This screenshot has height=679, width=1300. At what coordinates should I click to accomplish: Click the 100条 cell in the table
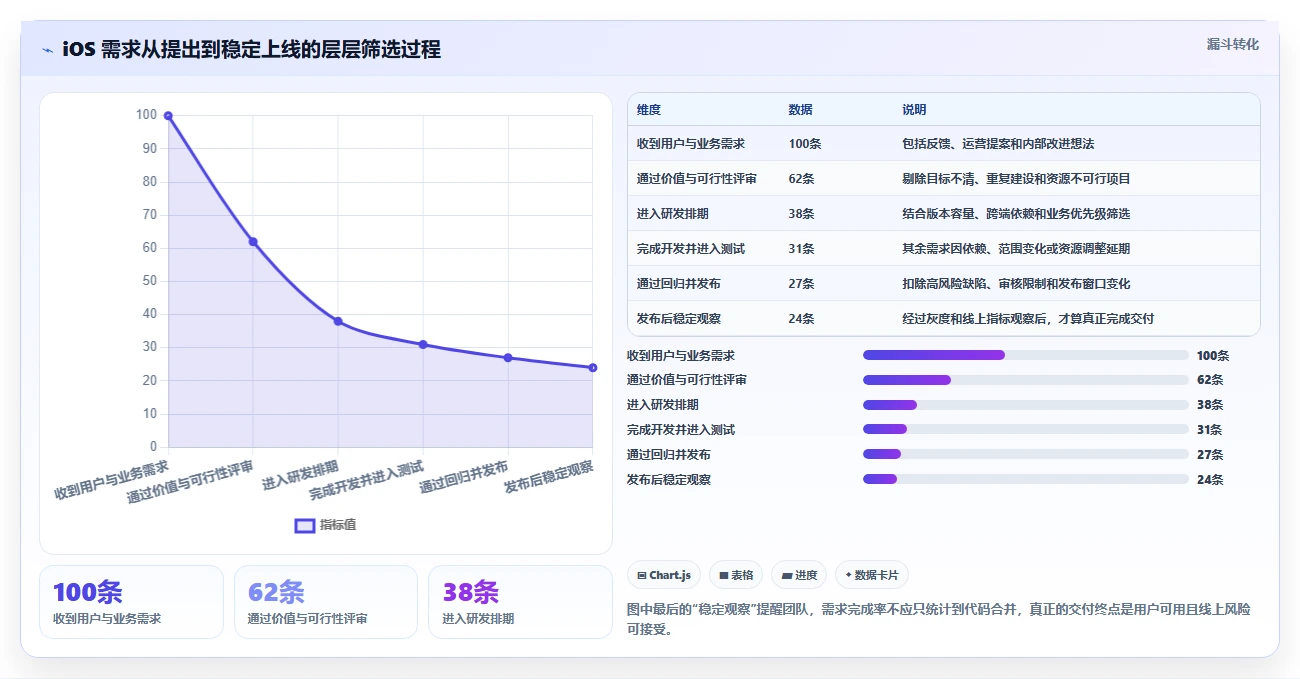tap(805, 143)
